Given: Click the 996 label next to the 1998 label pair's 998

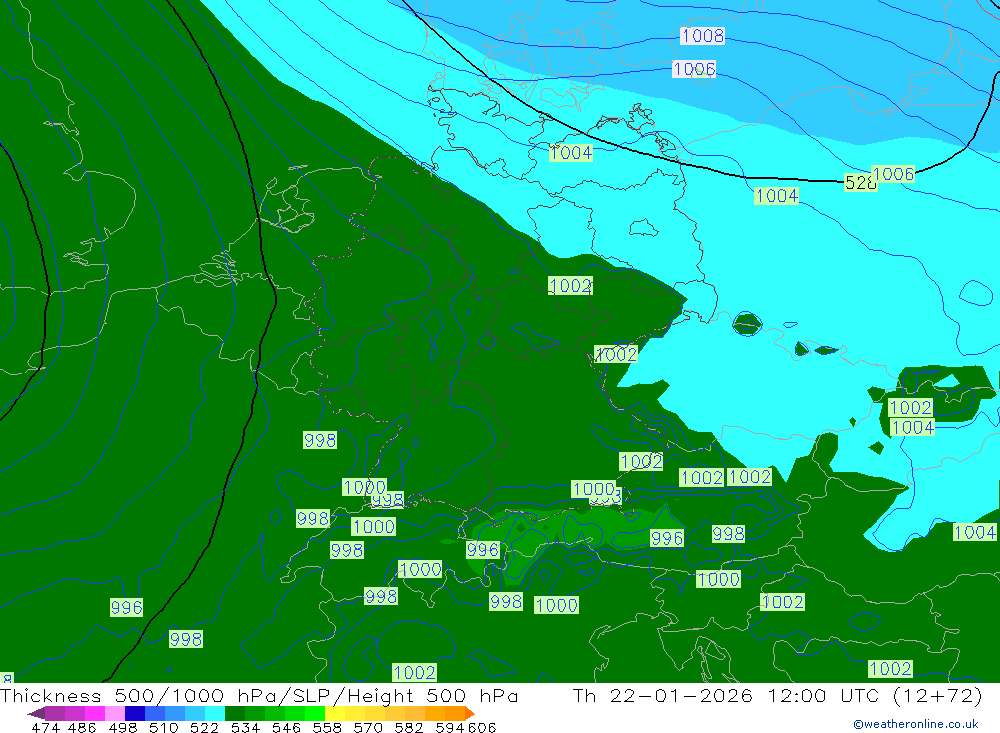Looking at the screenshot, I should pos(666,538).
